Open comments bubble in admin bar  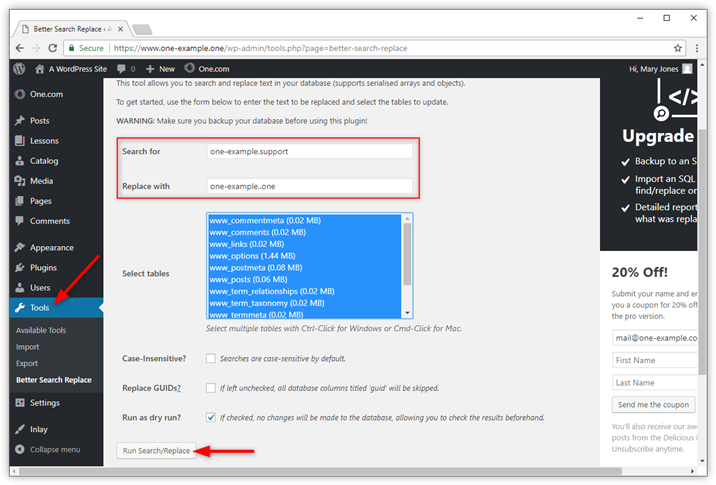126,69
